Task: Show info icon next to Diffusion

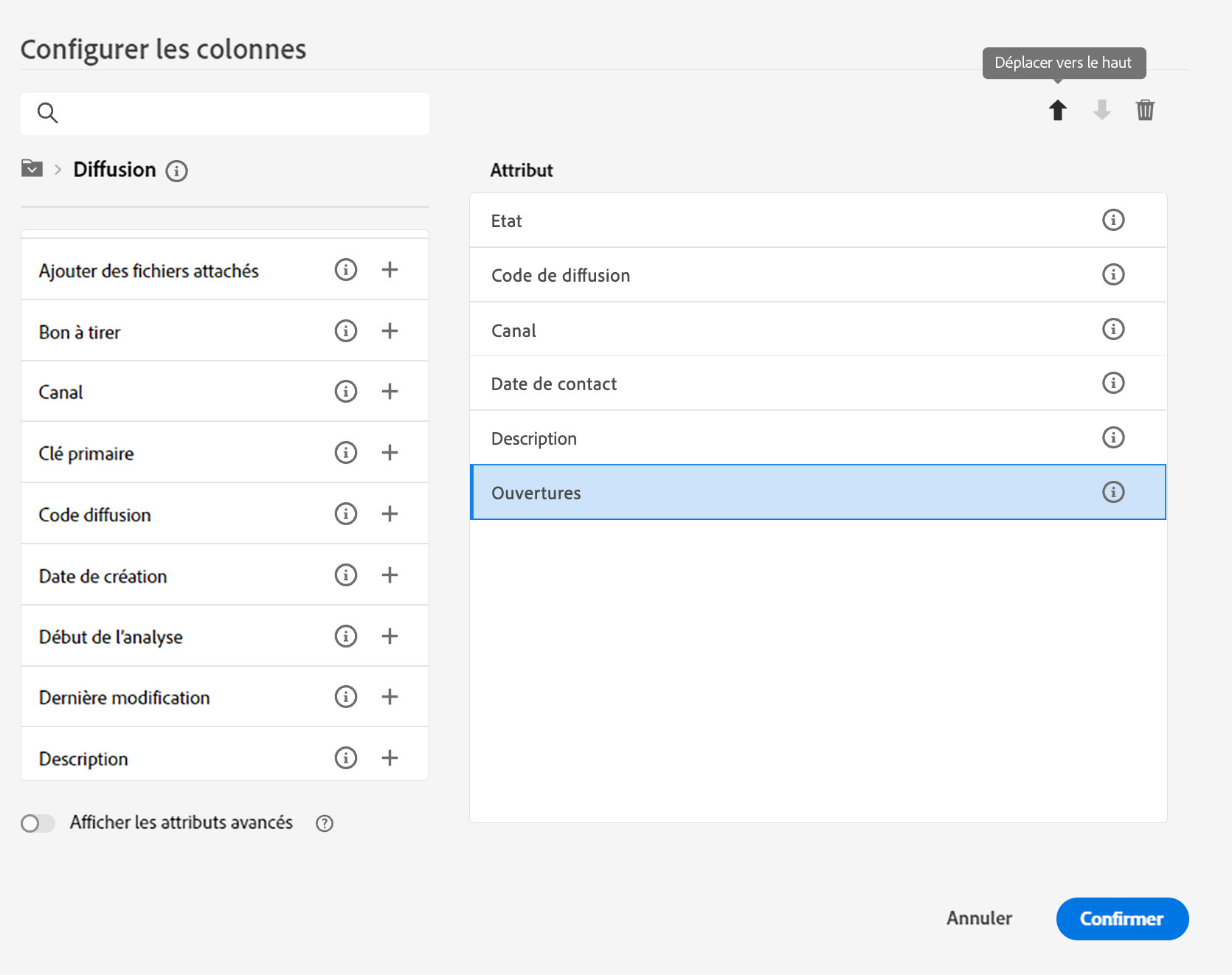Action: coord(176,171)
